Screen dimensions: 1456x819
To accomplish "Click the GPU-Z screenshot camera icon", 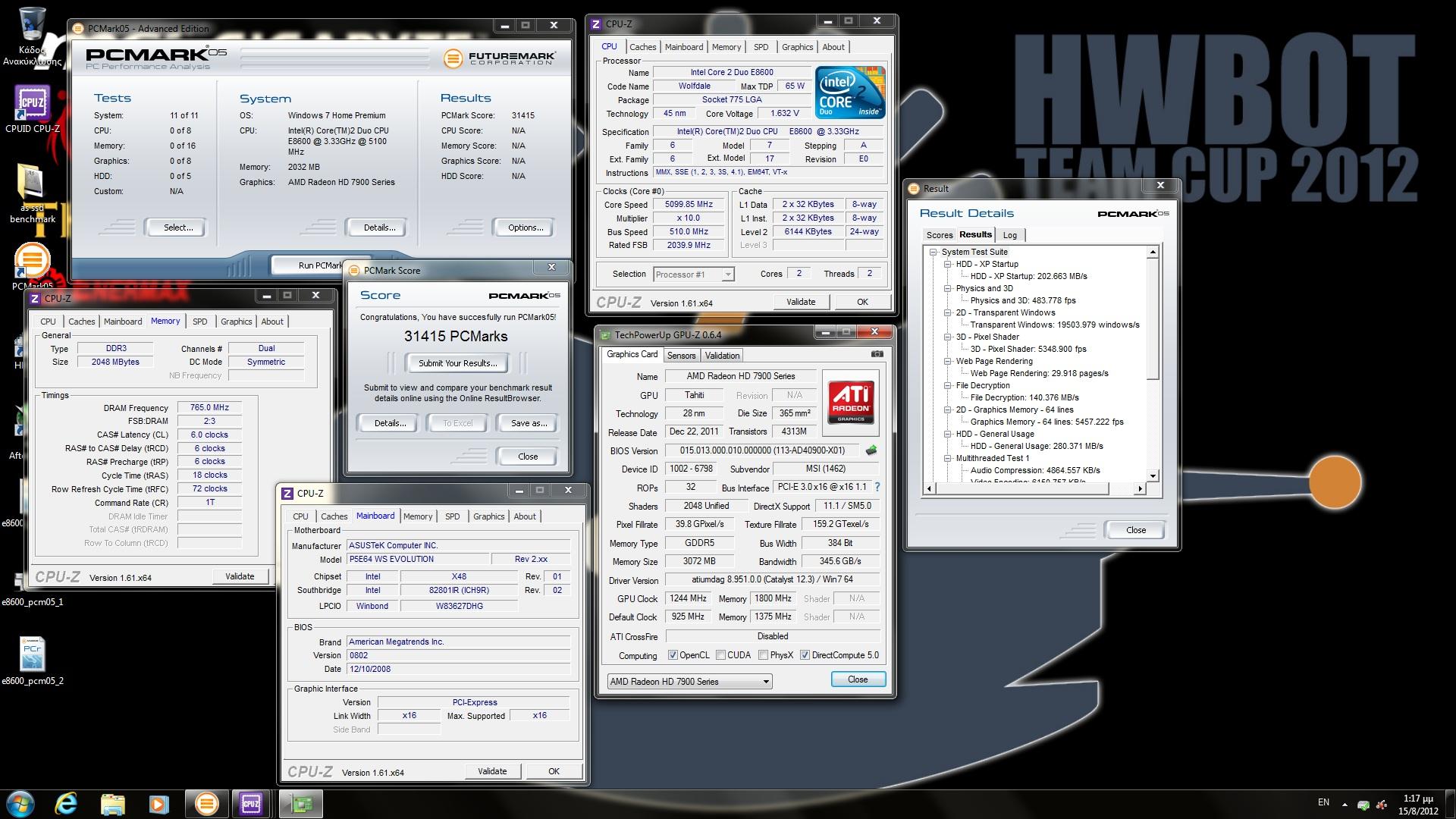I will [x=877, y=354].
